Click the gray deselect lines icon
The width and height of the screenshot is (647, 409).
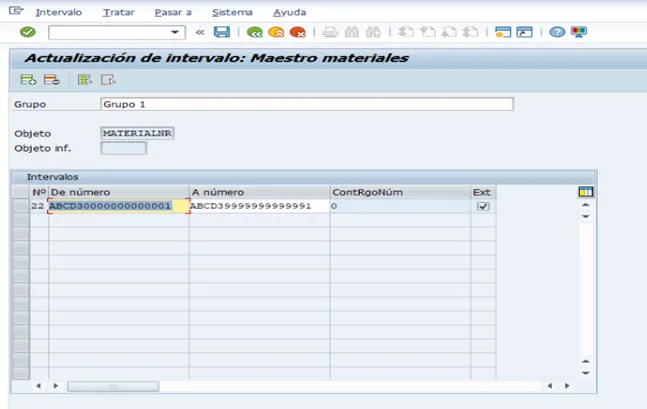pyautogui.click(x=108, y=80)
